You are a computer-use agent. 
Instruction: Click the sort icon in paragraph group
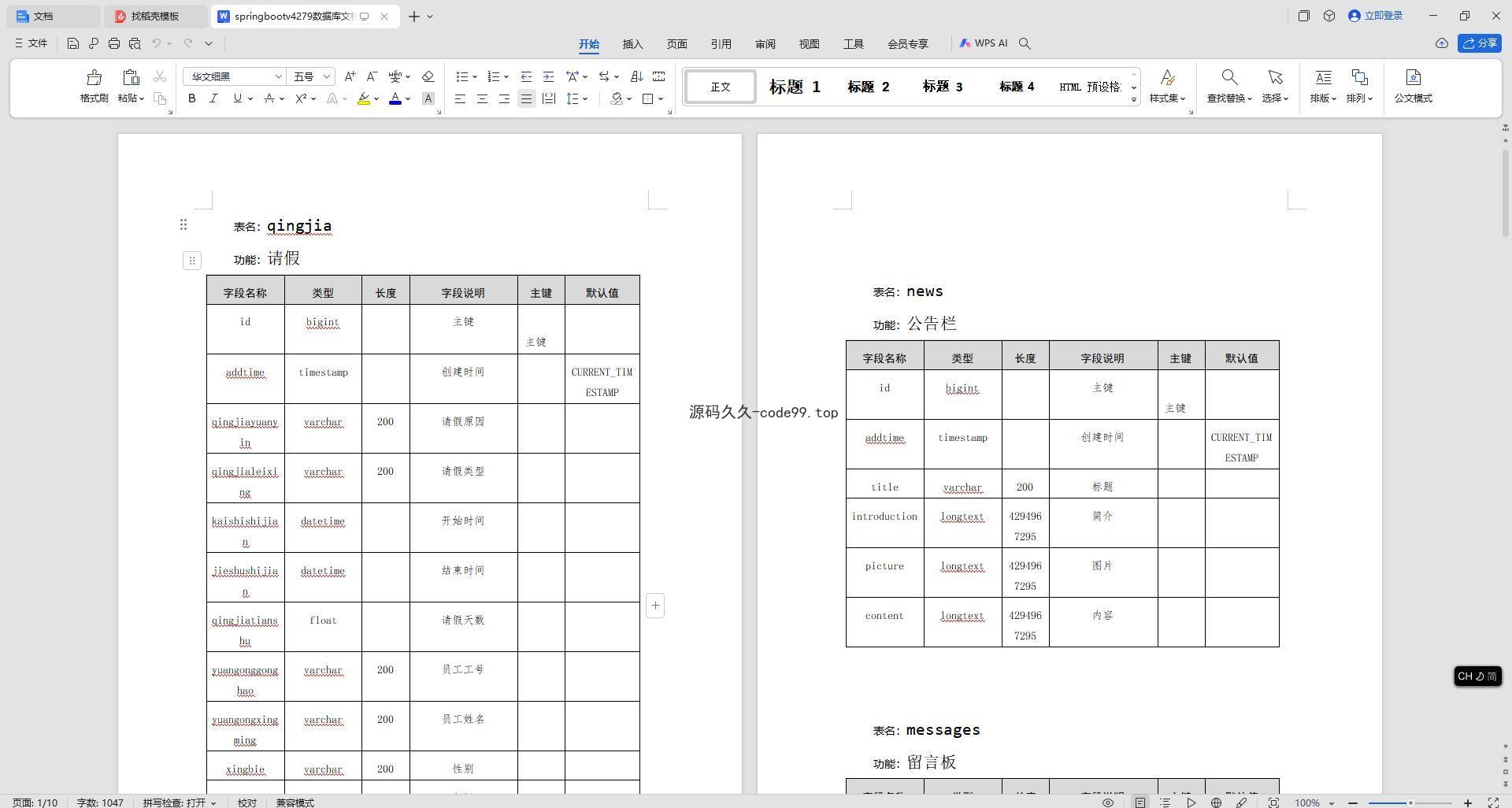coord(636,76)
